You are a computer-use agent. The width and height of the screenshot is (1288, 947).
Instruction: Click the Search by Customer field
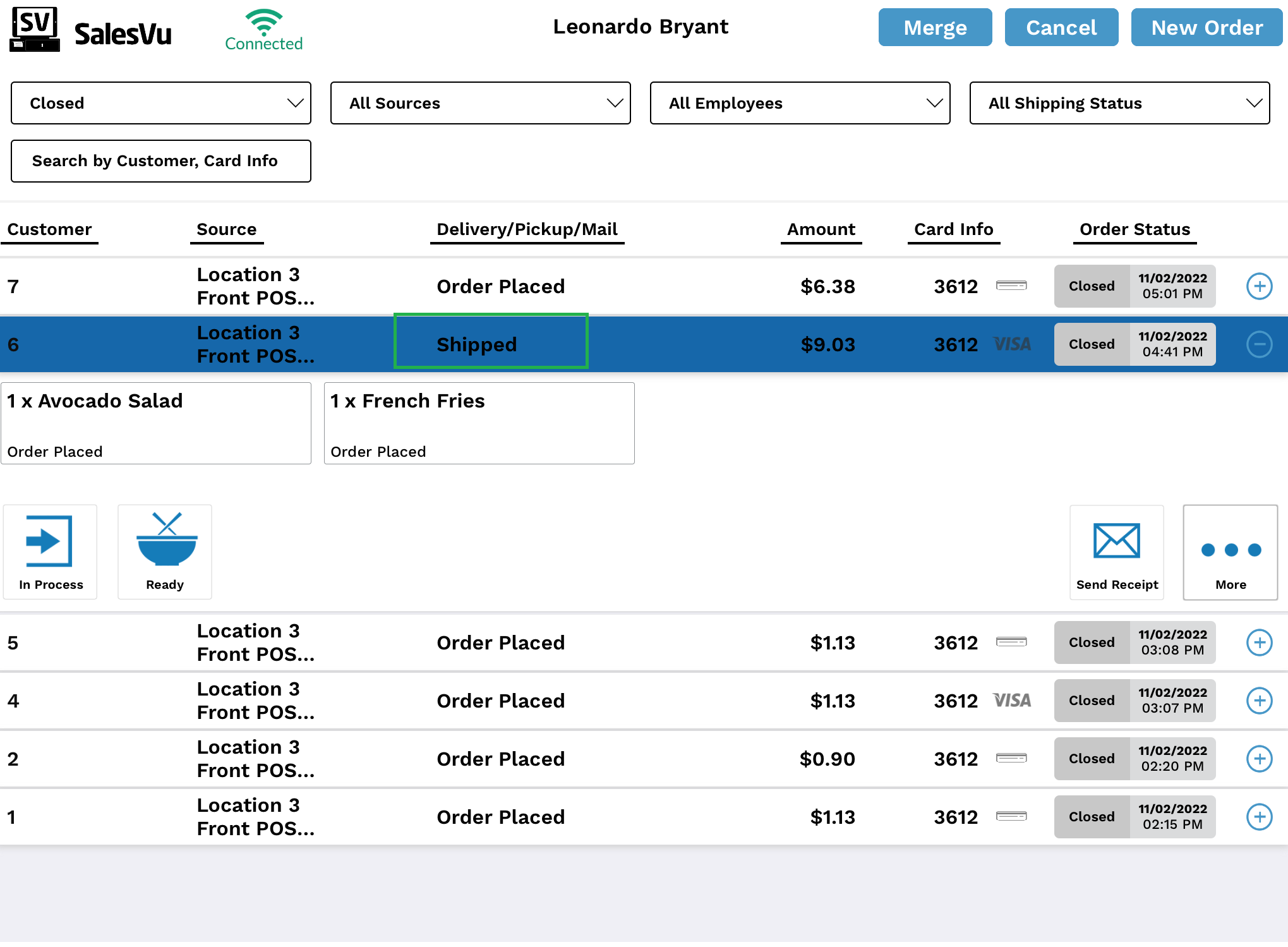point(161,161)
